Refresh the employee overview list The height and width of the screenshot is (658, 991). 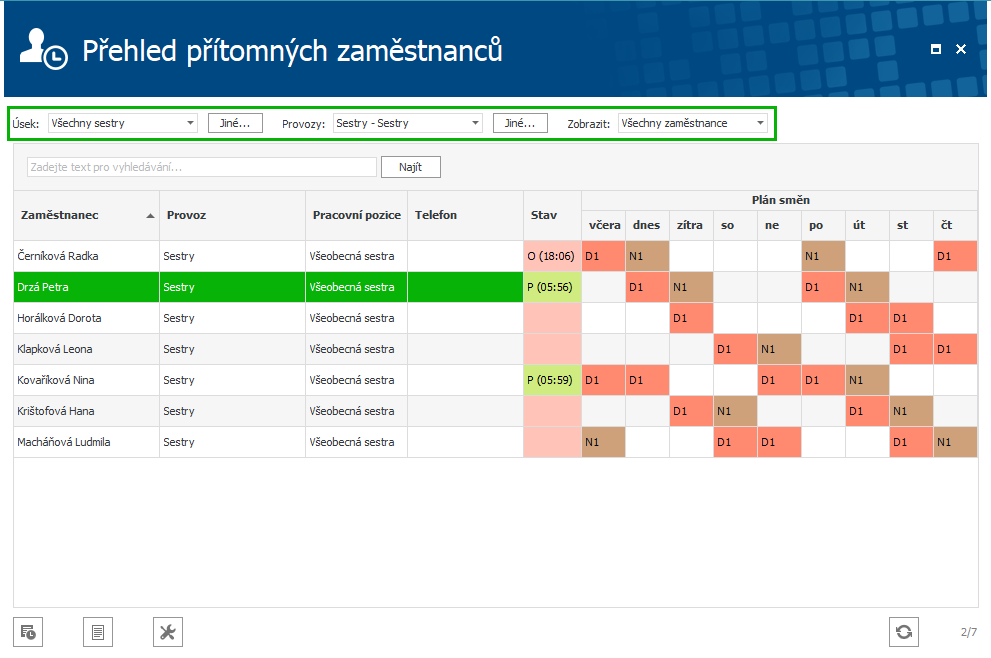[x=904, y=632]
